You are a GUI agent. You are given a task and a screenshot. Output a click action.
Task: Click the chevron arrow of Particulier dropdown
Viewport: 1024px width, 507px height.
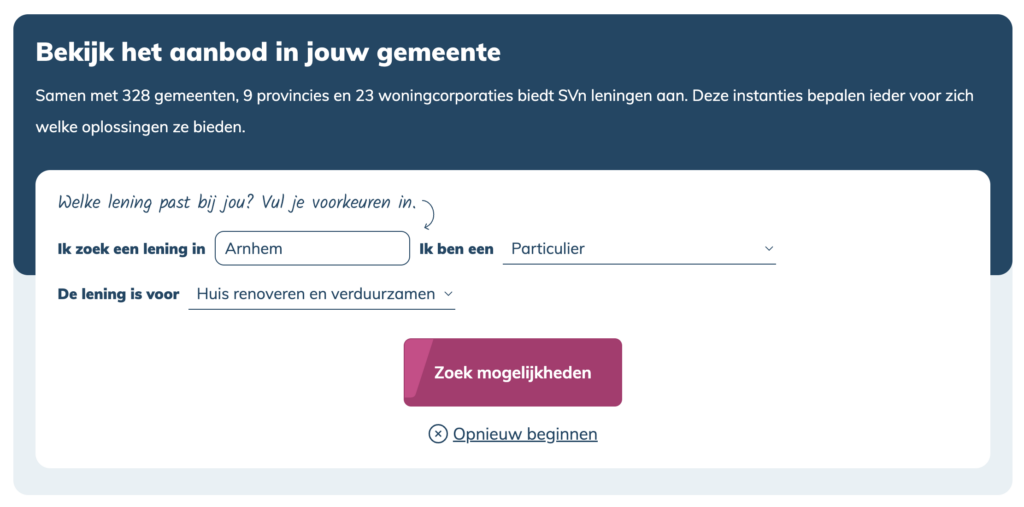pyautogui.click(x=769, y=249)
